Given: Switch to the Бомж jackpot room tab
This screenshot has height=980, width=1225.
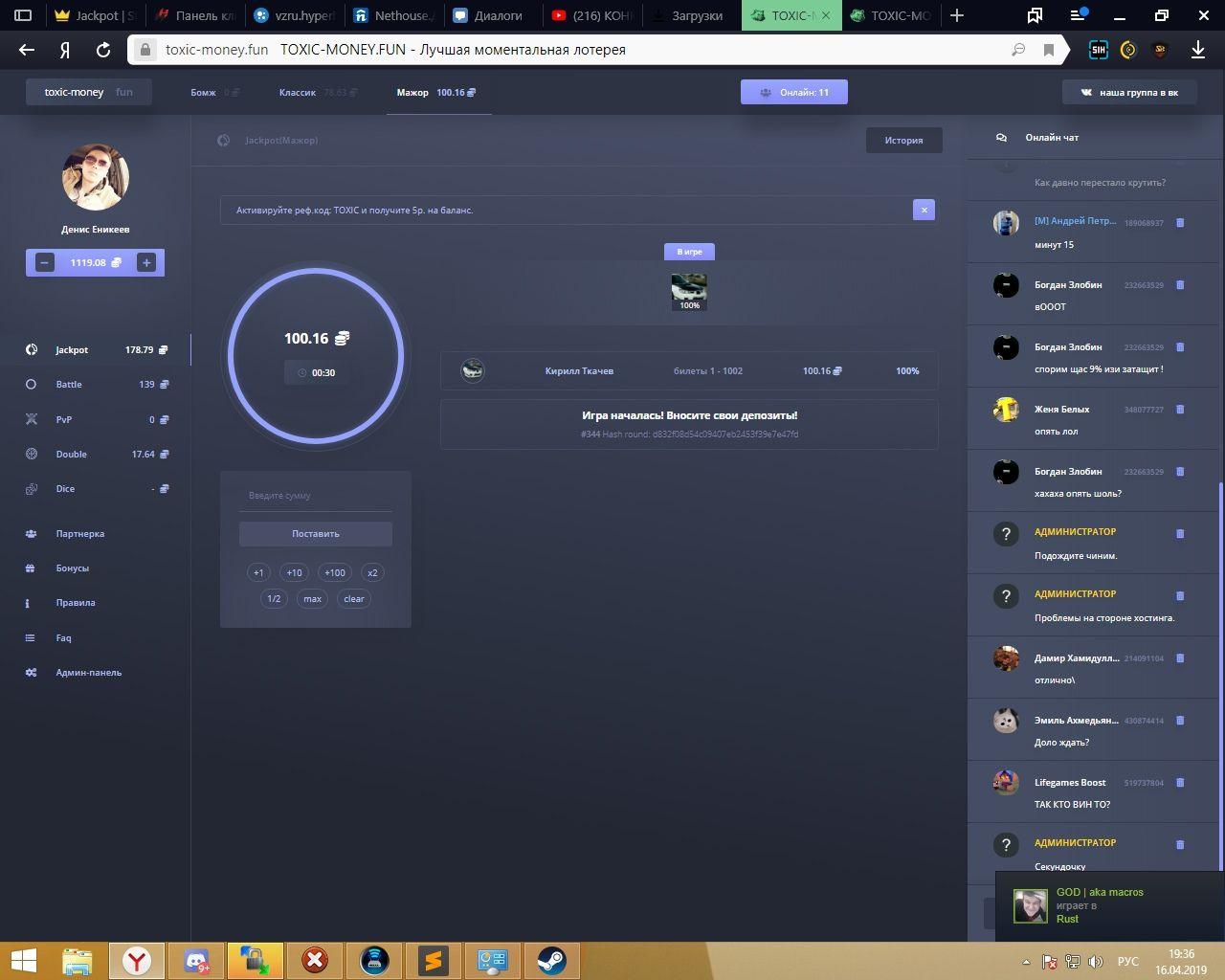Looking at the screenshot, I should point(204,93).
